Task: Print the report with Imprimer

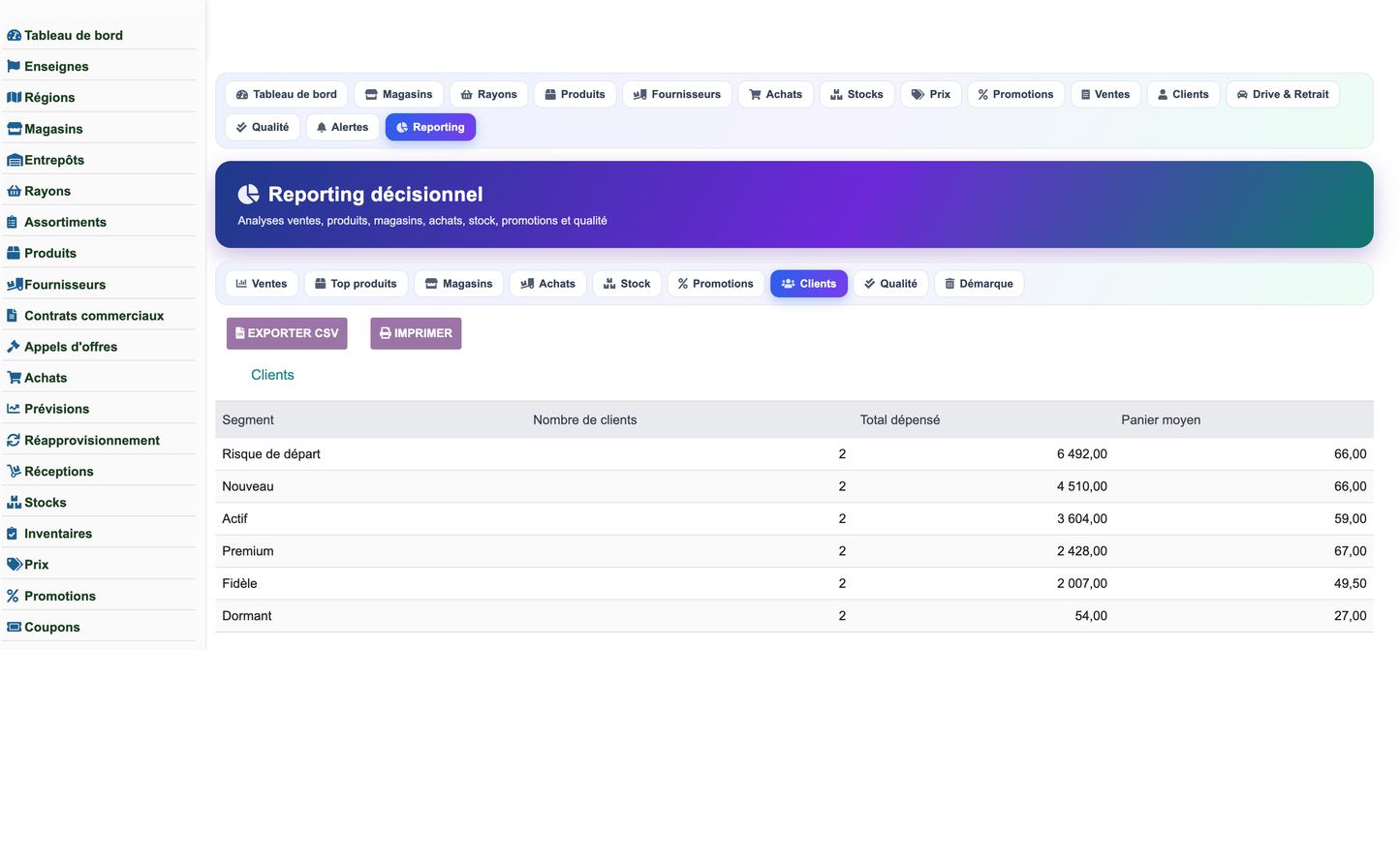Action: (416, 333)
